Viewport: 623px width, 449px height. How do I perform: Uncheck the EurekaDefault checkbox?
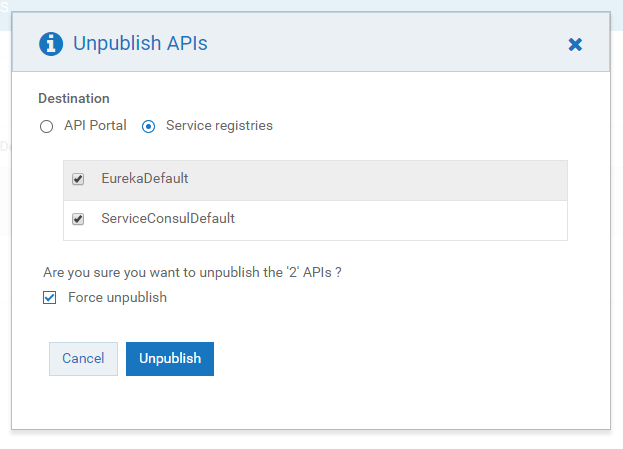(x=78, y=179)
